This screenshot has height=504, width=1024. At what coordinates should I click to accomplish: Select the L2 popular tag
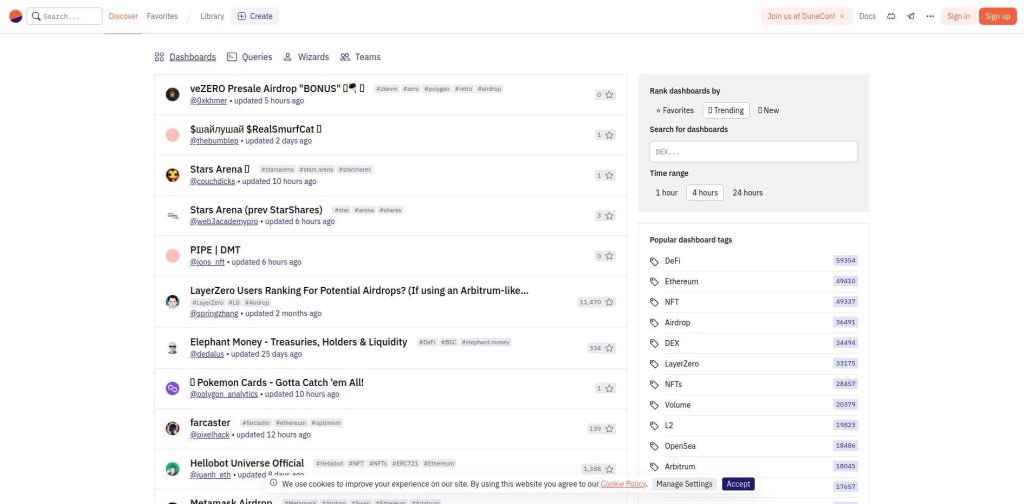tap(669, 425)
